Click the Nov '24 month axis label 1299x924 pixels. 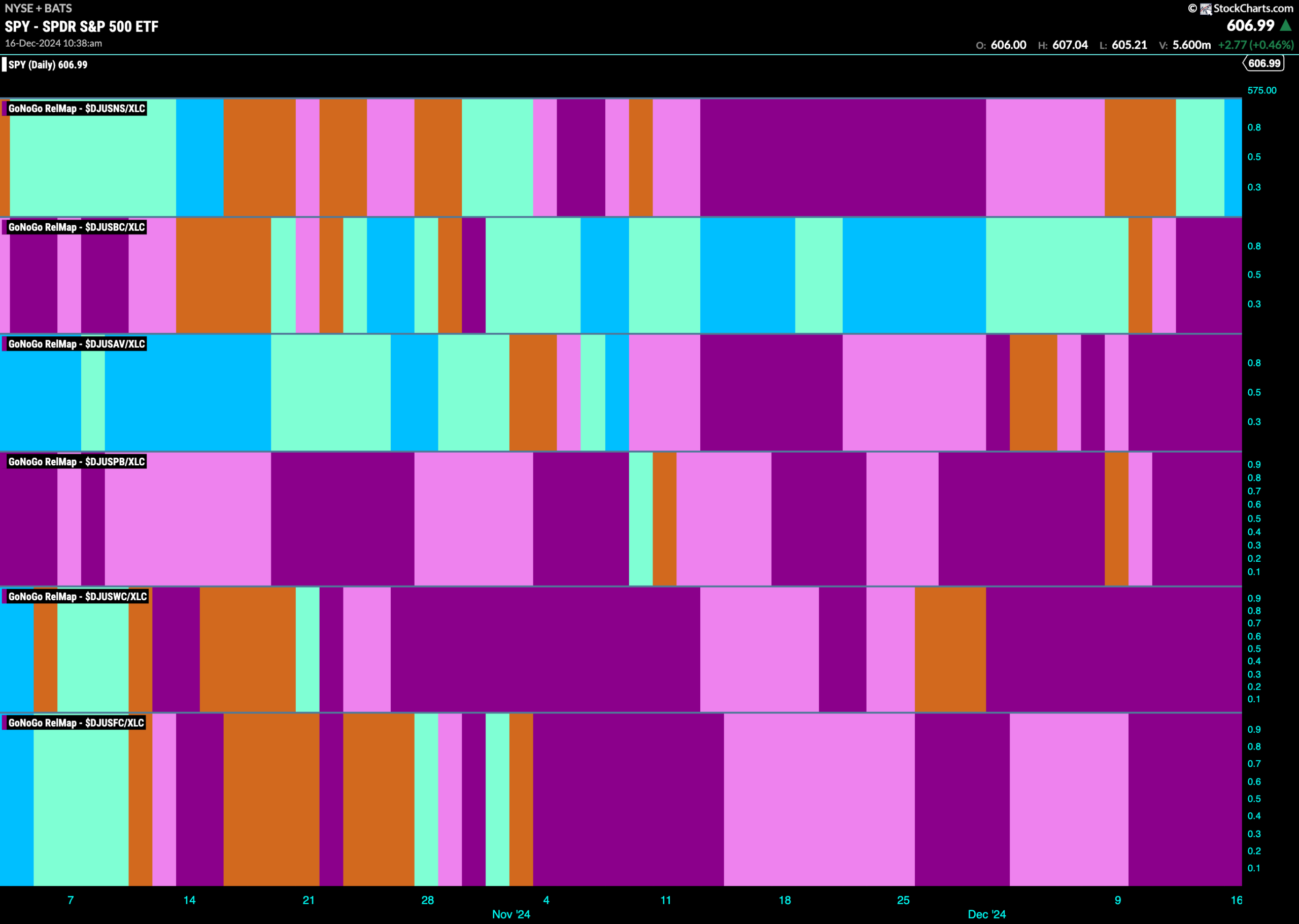tap(511, 914)
